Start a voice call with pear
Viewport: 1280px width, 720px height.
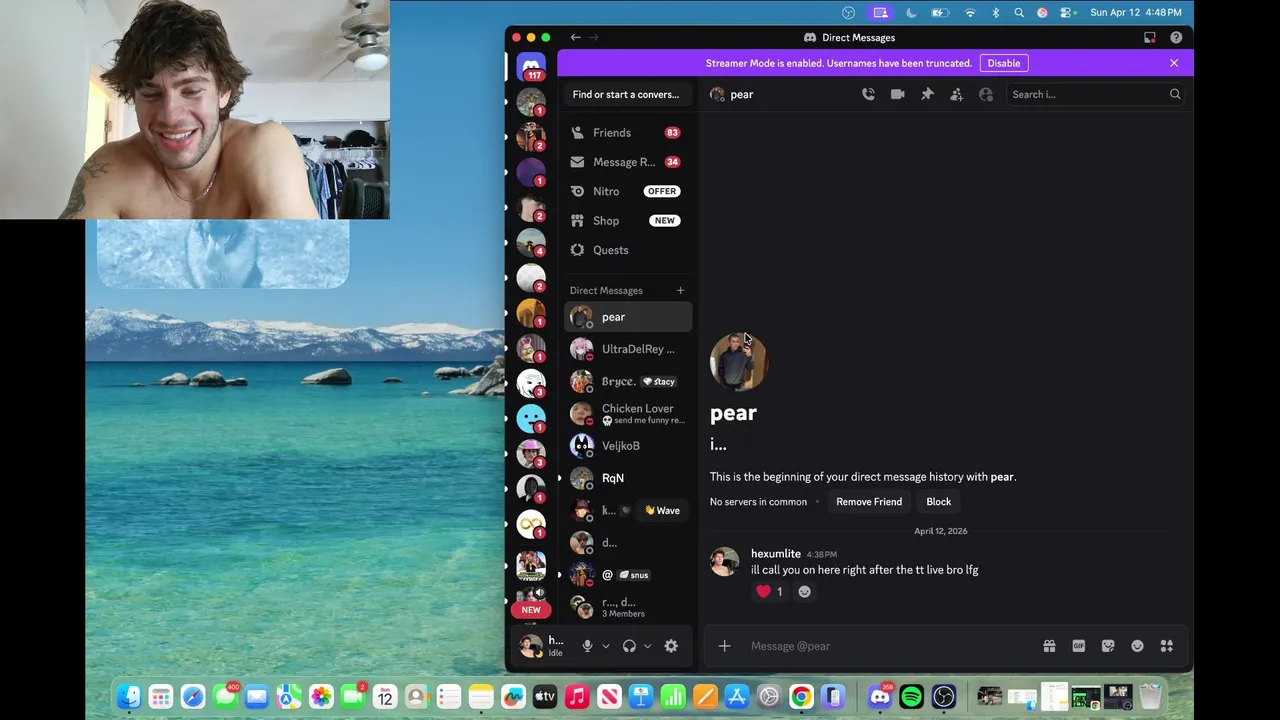click(868, 94)
